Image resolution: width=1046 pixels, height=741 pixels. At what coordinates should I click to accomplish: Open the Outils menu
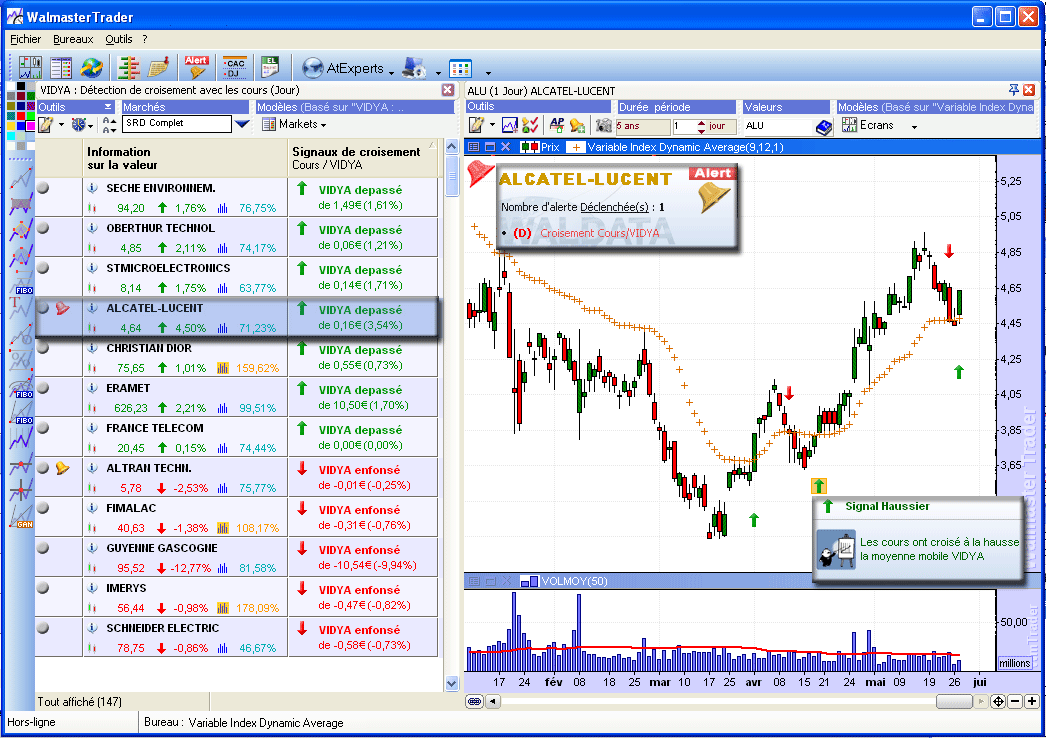pyautogui.click(x=119, y=39)
